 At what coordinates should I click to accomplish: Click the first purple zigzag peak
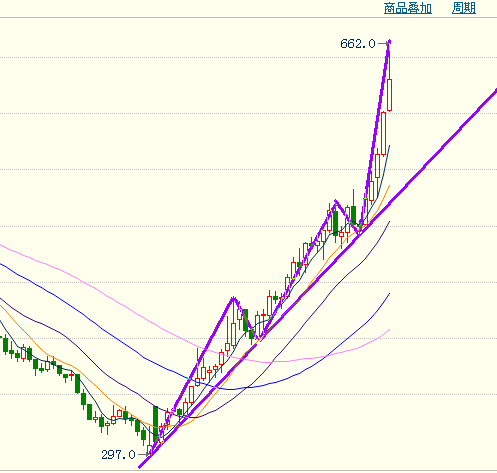[233, 297]
